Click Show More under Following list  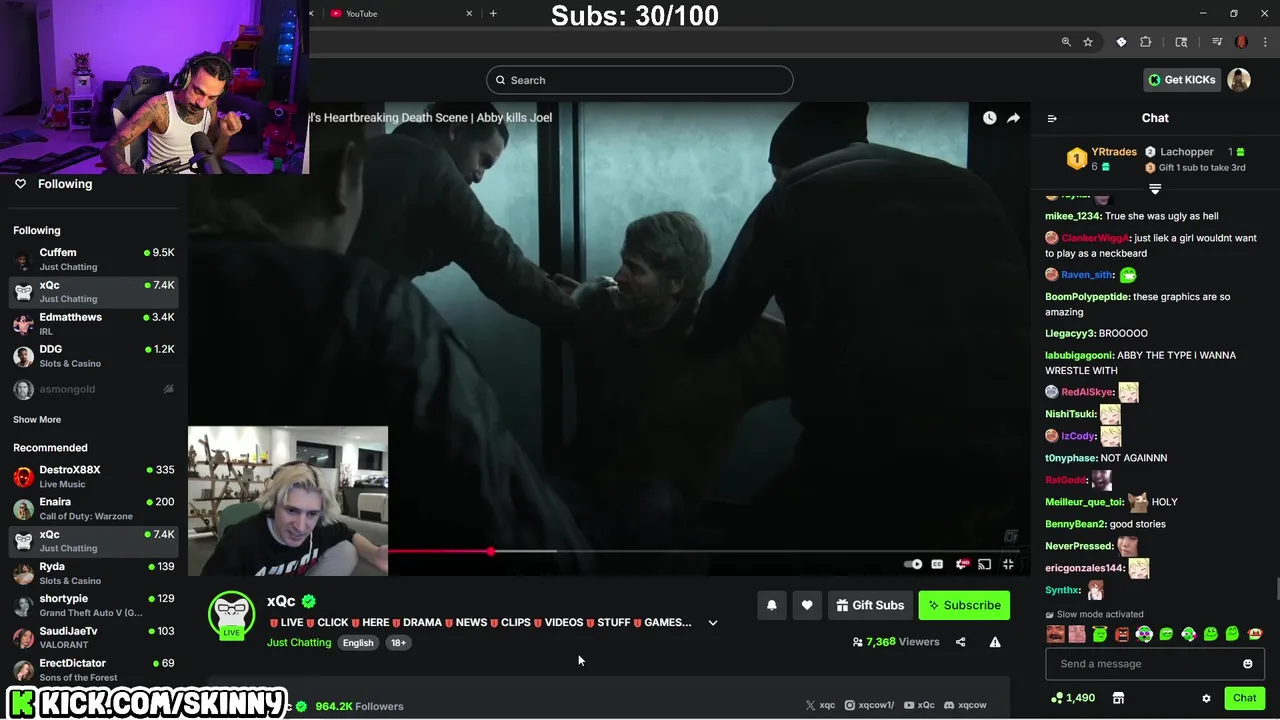coord(37,420)
